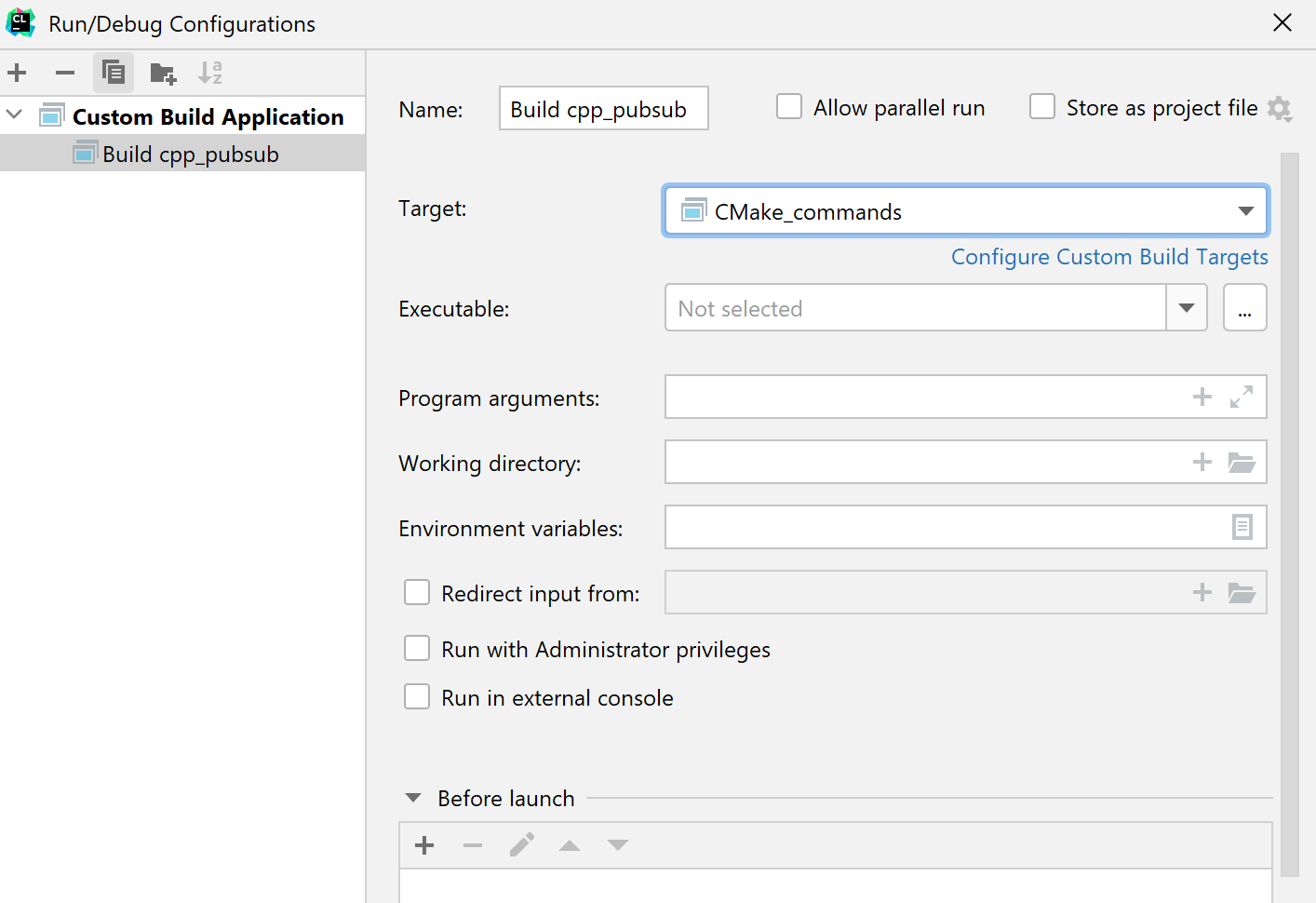
Task: Collapse the Custom Build Application tree node
Action: coord(13,115)
